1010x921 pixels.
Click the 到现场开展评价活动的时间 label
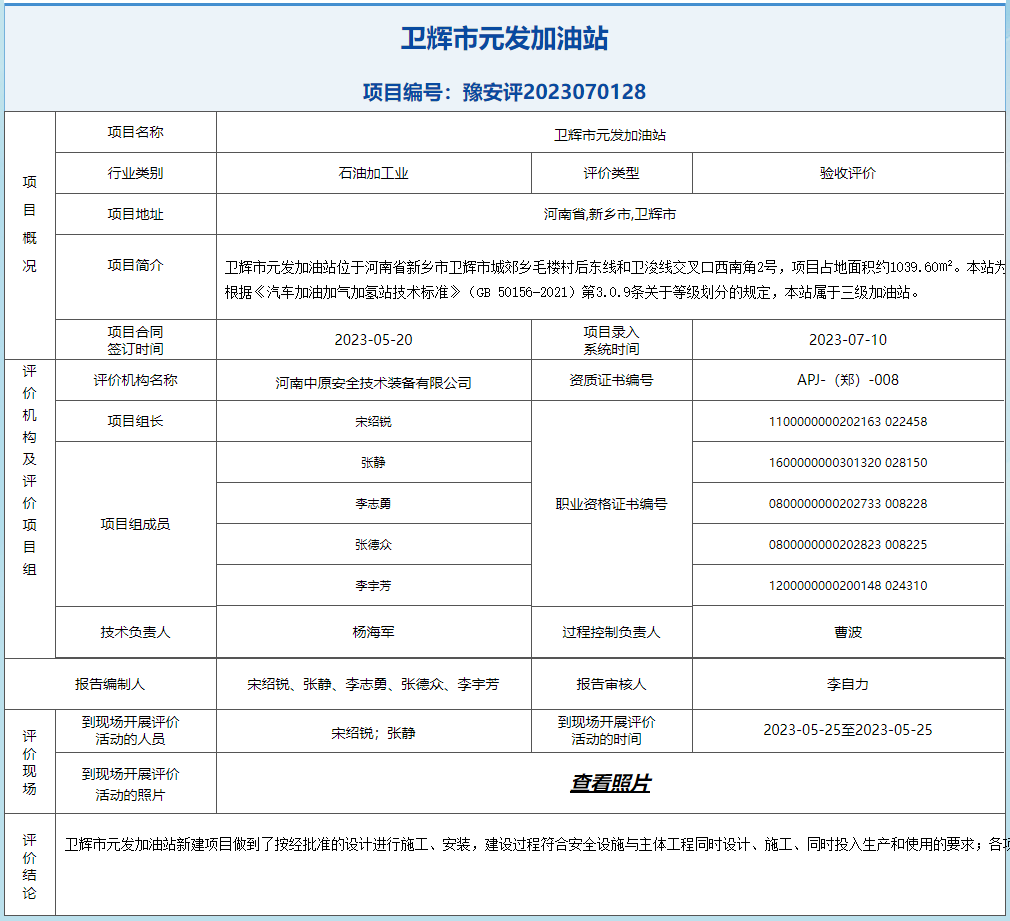pos(607,730)
